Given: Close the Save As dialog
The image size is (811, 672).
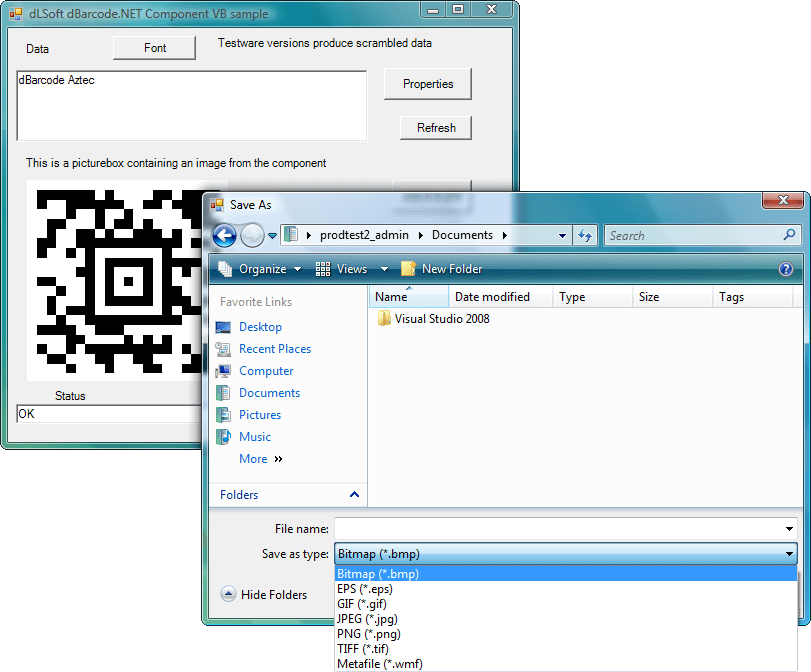Looking at the screenshot, I should 783,200.
